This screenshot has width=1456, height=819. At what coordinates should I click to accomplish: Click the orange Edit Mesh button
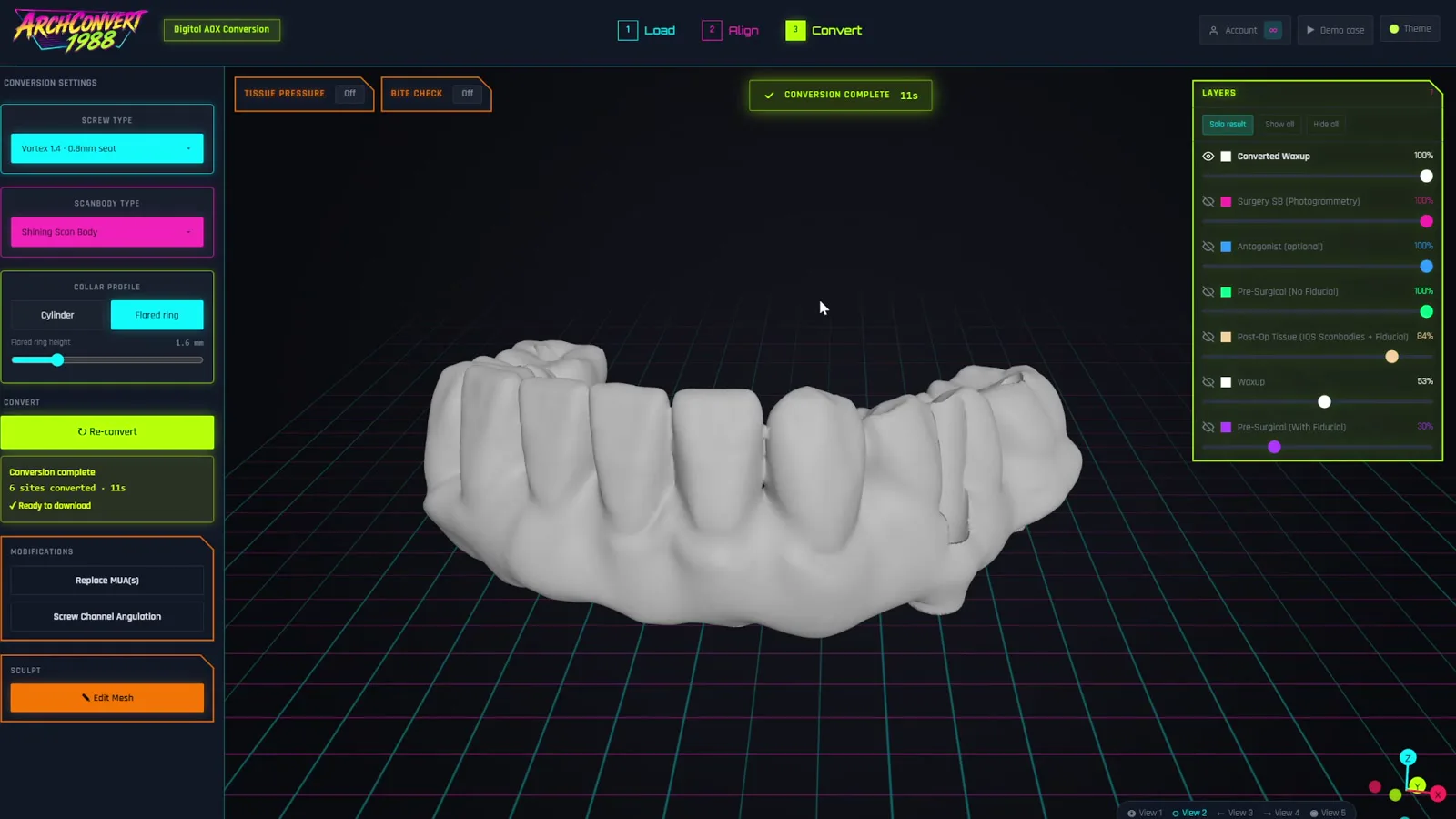(107, 698)
